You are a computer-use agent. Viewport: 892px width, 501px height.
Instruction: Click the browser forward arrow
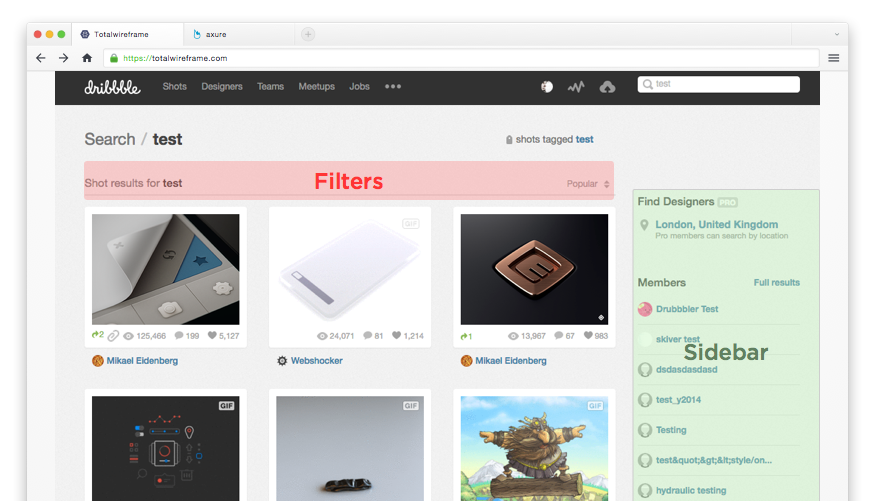click(63, 58)
